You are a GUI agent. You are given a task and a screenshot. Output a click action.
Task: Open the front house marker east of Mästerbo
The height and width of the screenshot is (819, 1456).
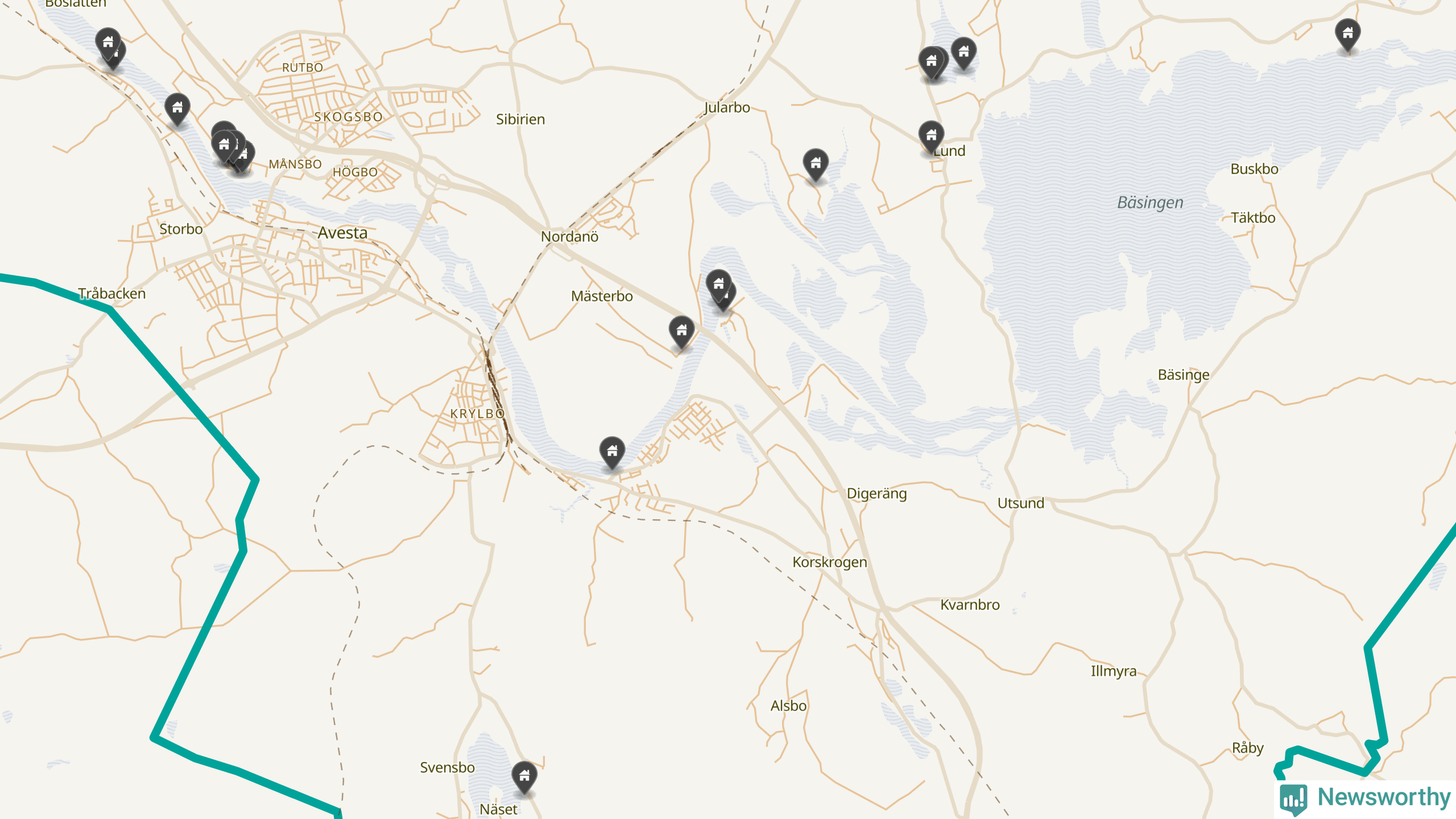[719, 284]
